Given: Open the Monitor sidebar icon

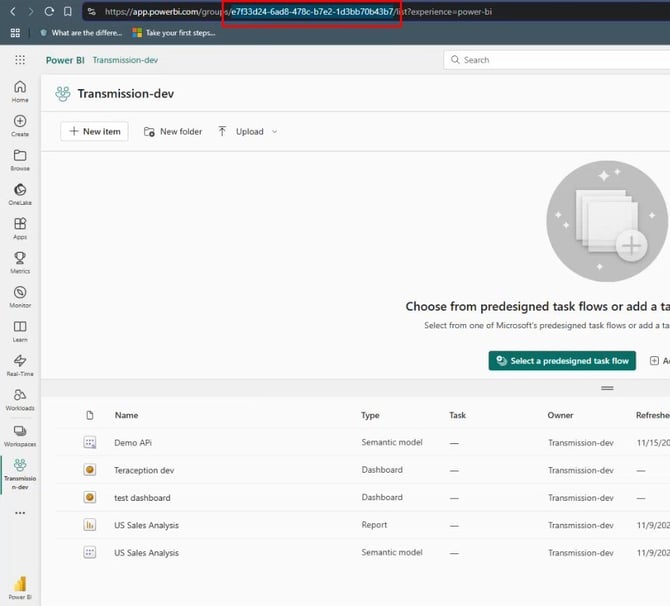Looking at the screenshot, I should (x=20, y=297).
